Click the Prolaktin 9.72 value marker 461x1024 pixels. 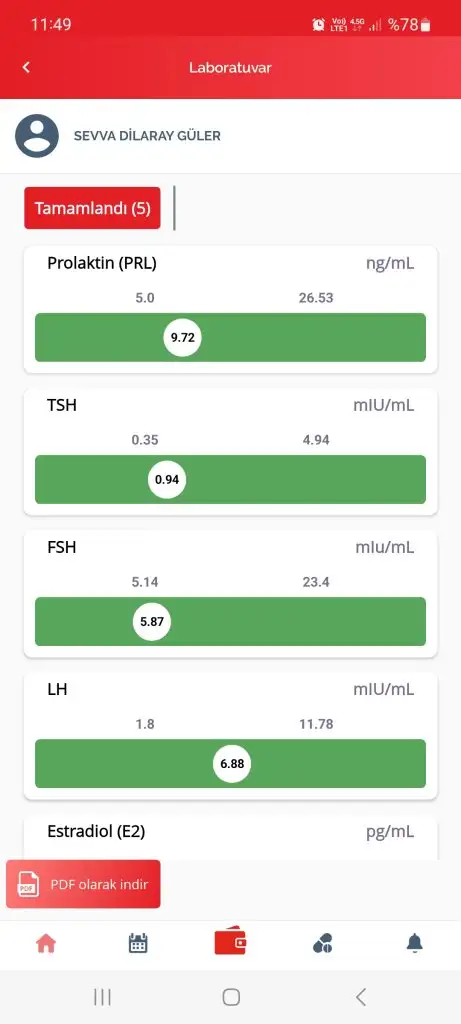183,338
